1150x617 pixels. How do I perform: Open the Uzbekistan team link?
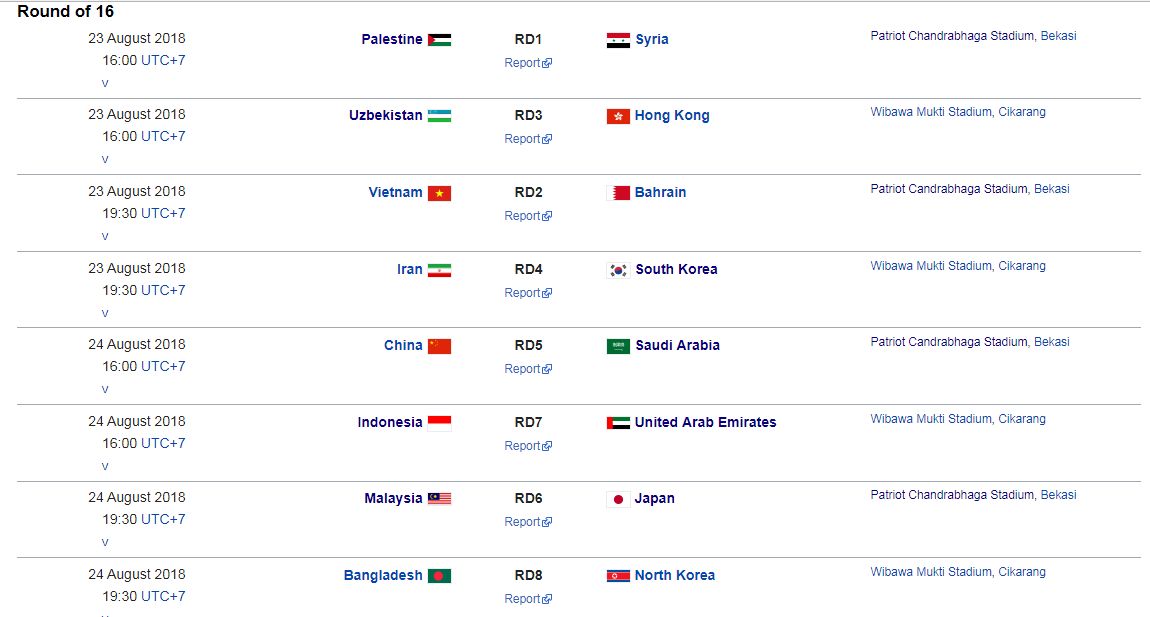[385, 116]
